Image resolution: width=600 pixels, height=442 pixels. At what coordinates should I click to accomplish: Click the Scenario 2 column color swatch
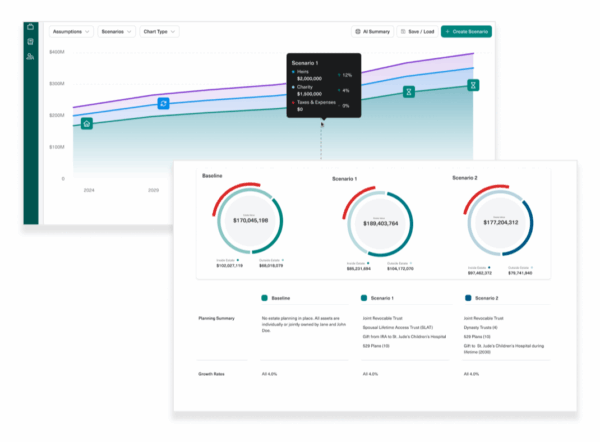(x=470, y=297)
